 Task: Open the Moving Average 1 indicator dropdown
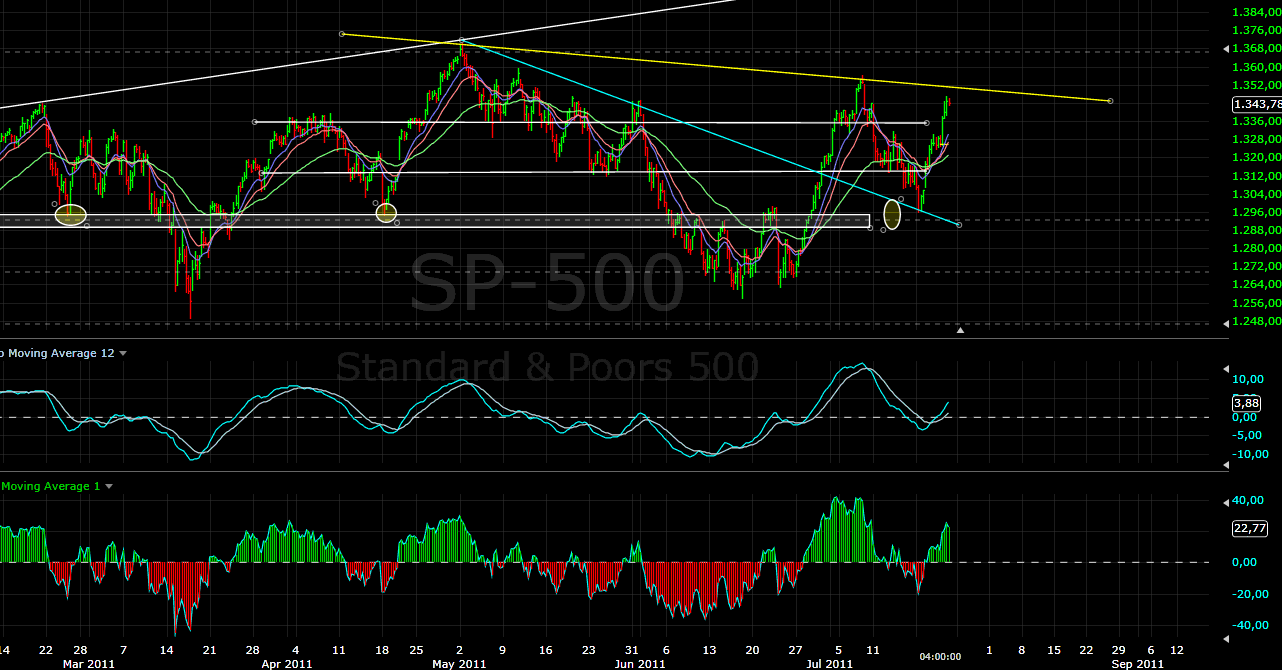pos(109,487)
